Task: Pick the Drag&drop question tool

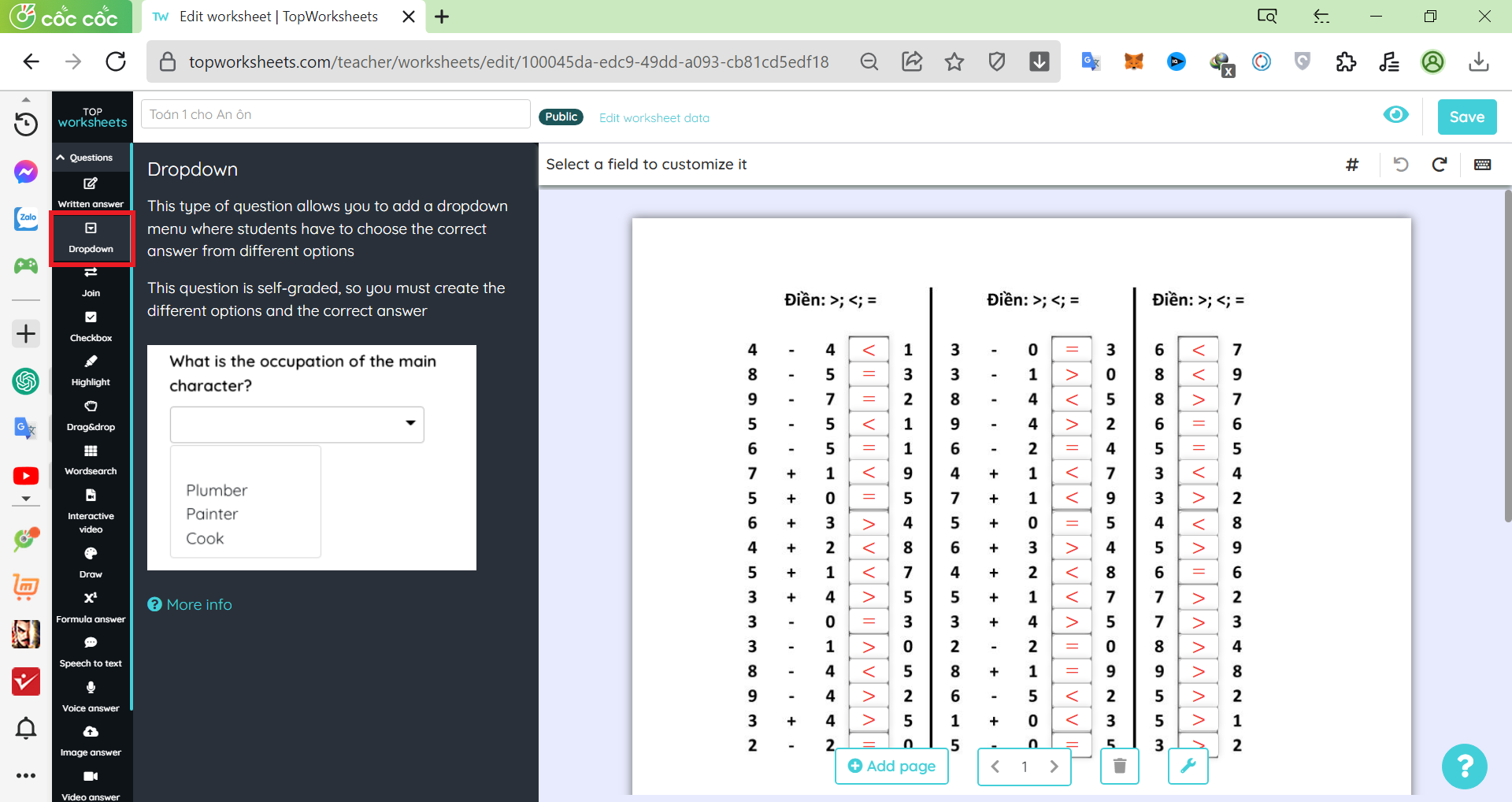Action: click(x=91, y=415)
